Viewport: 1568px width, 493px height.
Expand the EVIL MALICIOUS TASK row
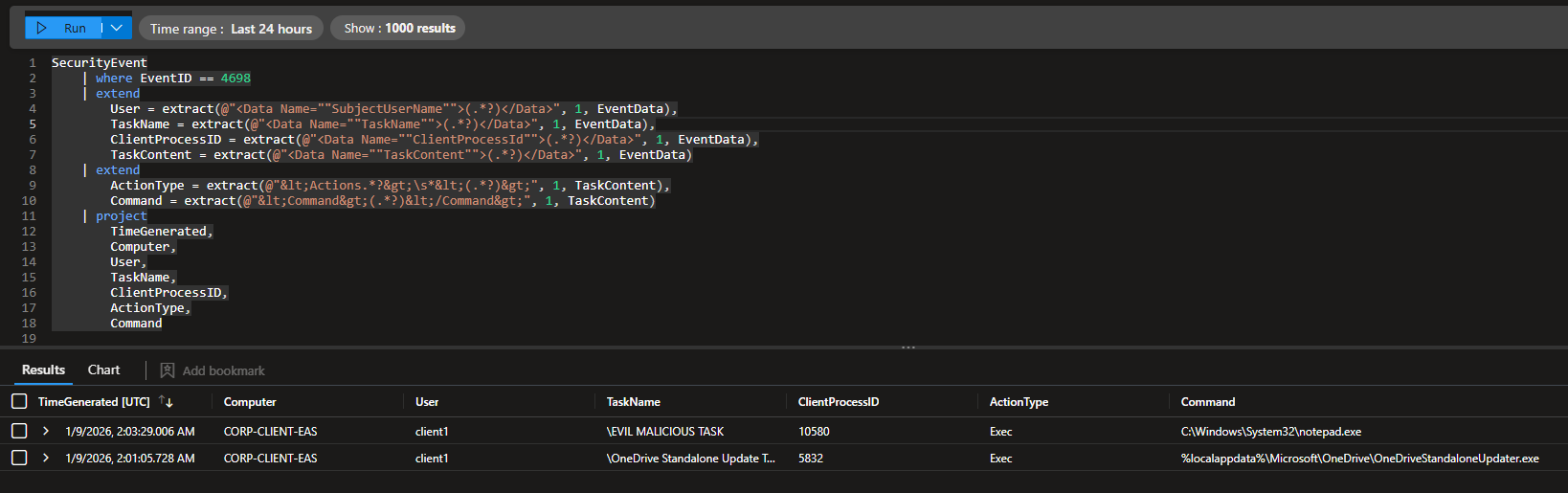(45, 432)
